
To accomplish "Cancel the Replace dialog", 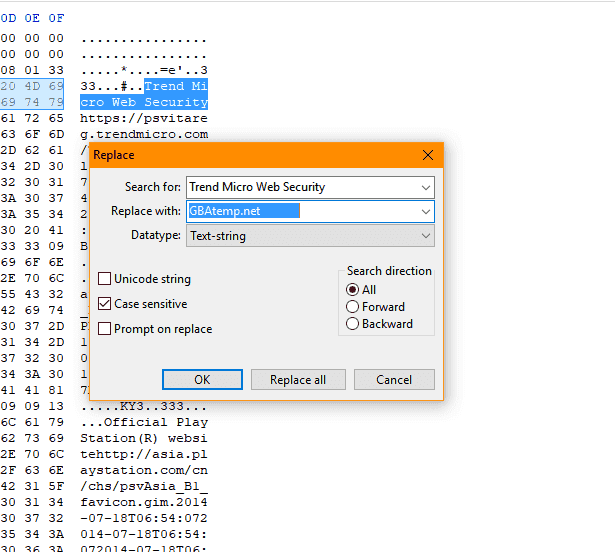I will tap(394, 380).
